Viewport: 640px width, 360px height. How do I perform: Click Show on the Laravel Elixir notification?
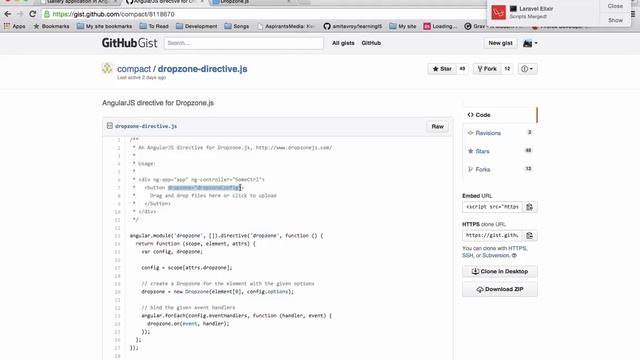pyautogui.click(x=615, y=20)
